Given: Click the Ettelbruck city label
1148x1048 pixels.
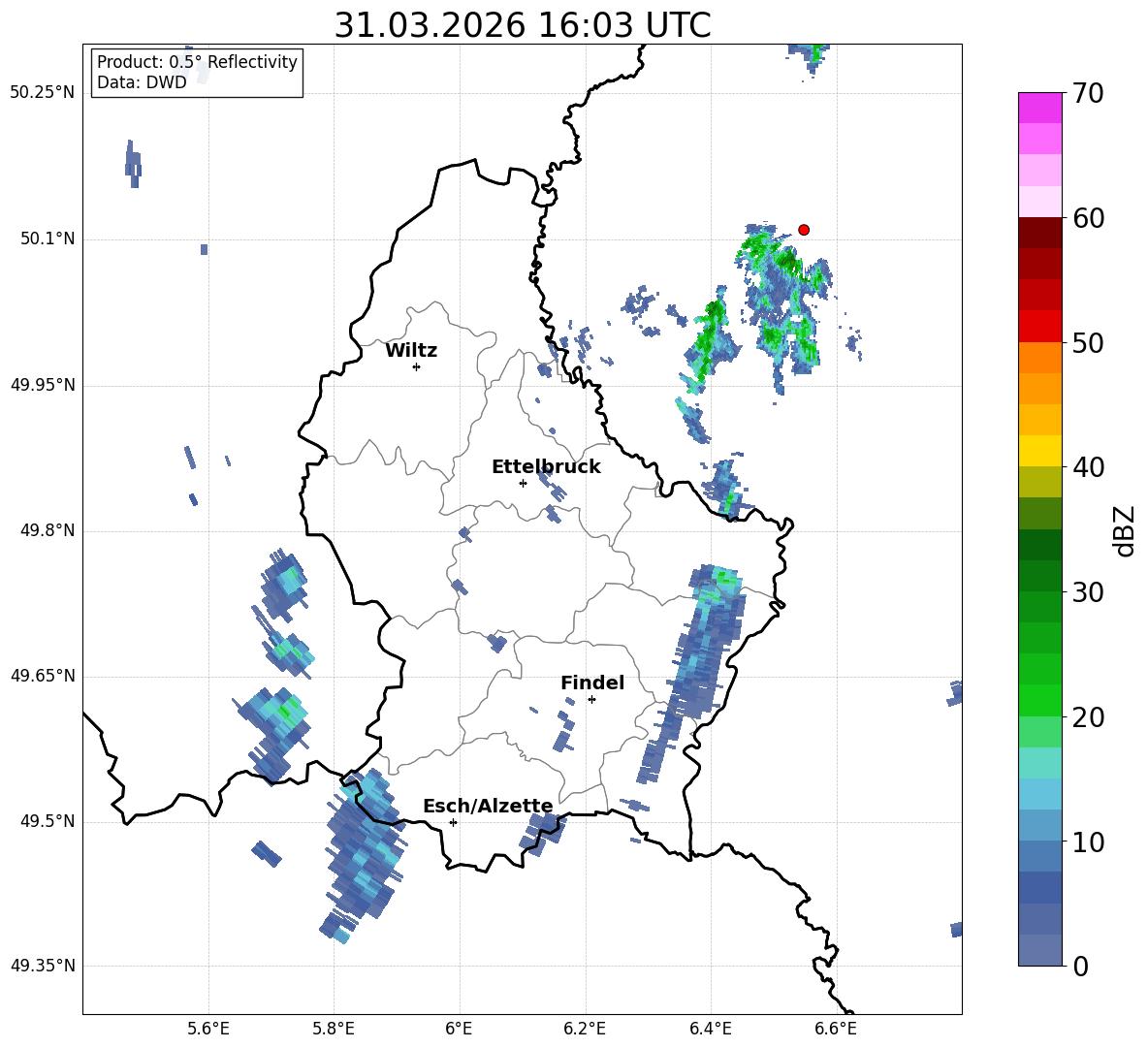Looking at the screenshot, I should [x=546, y=467].
